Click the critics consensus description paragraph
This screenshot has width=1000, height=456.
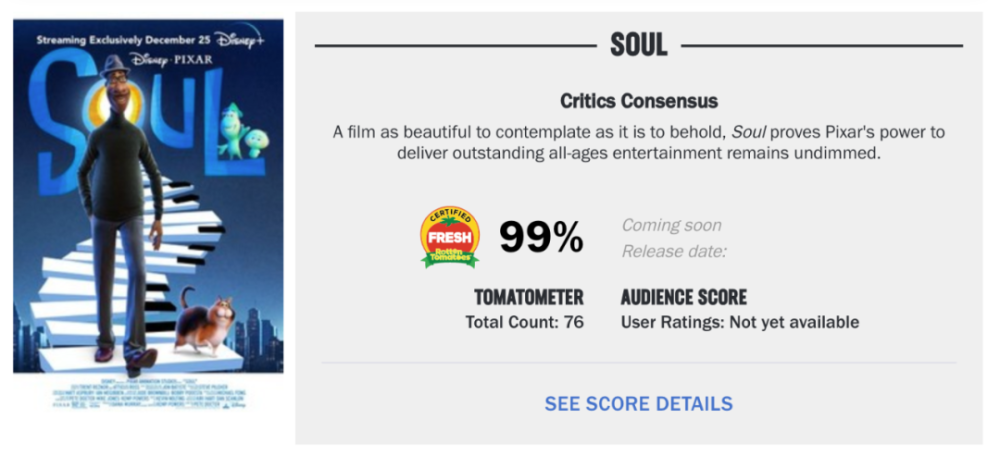[x=638, y=144]
